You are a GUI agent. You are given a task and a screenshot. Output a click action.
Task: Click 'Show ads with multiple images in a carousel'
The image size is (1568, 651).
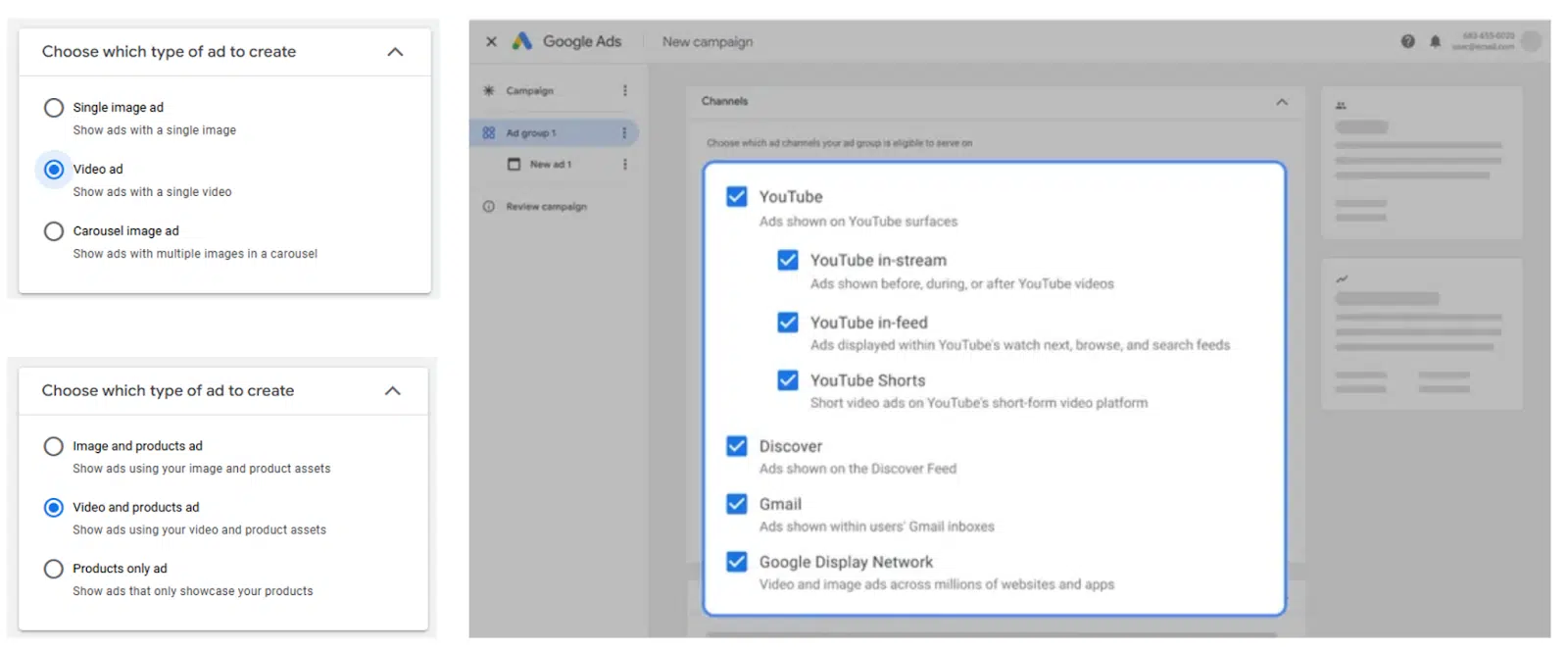pyautogui.click(x=195, y=254)
